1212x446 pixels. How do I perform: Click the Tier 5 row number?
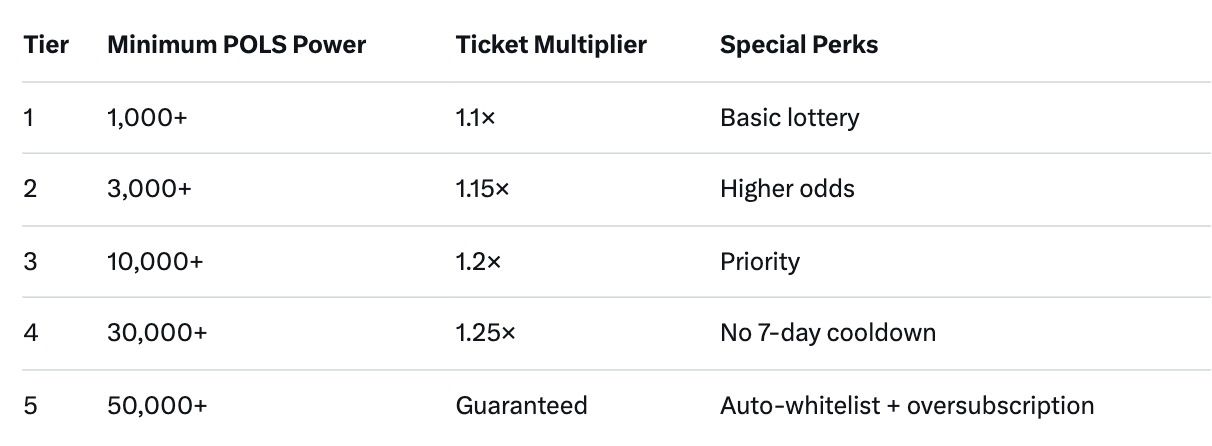(30, 405)
